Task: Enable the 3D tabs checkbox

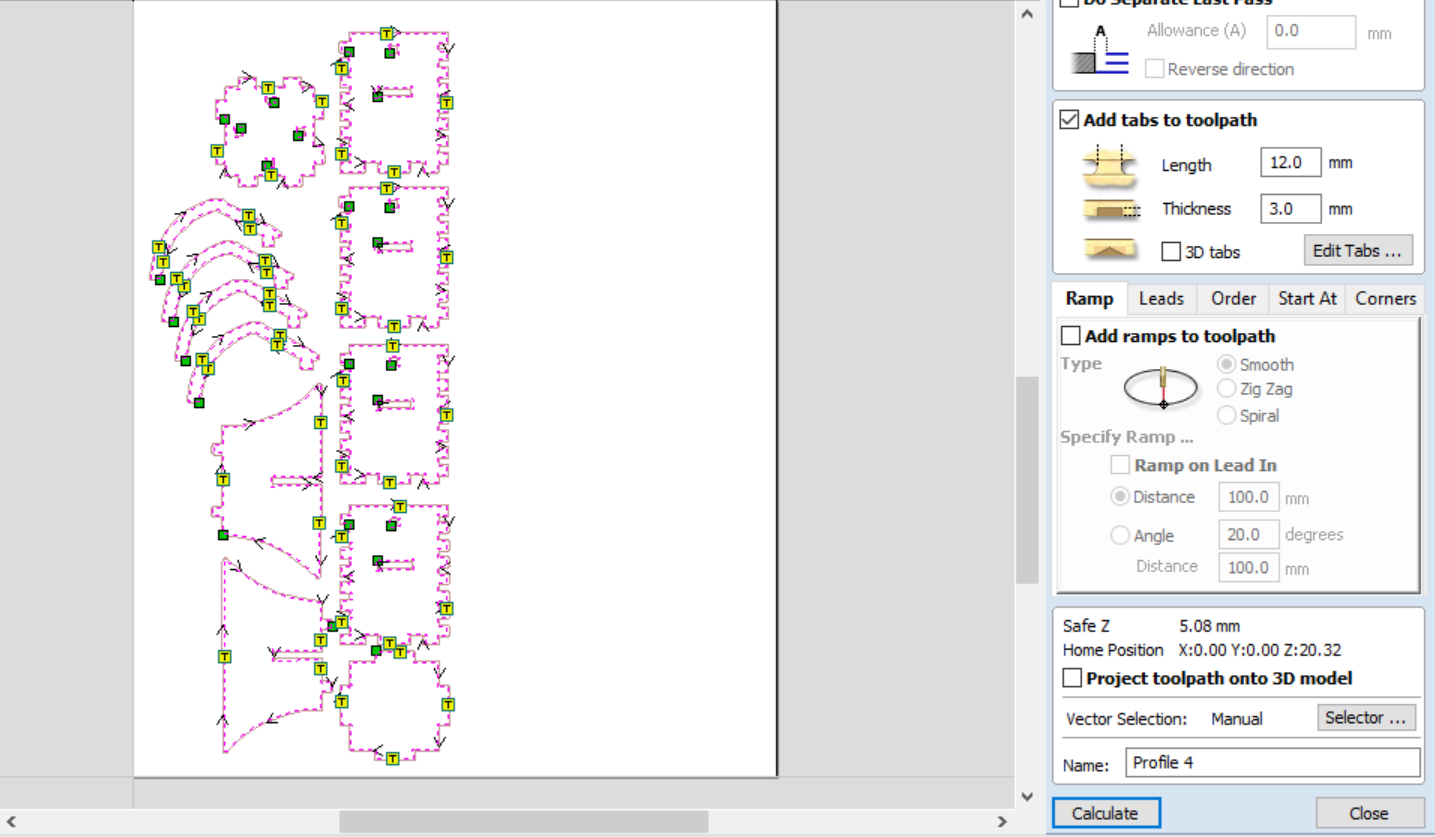Action: pyautogui.click(x=1171, y=252)
